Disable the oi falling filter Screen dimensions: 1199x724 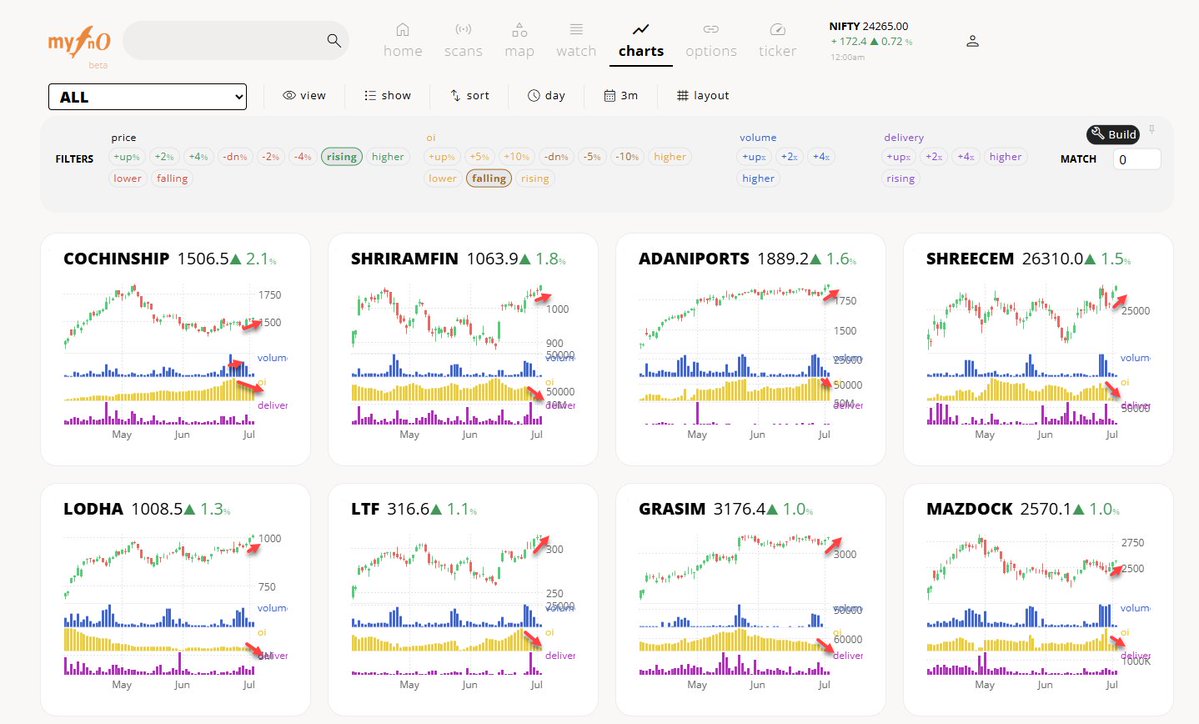489,178
